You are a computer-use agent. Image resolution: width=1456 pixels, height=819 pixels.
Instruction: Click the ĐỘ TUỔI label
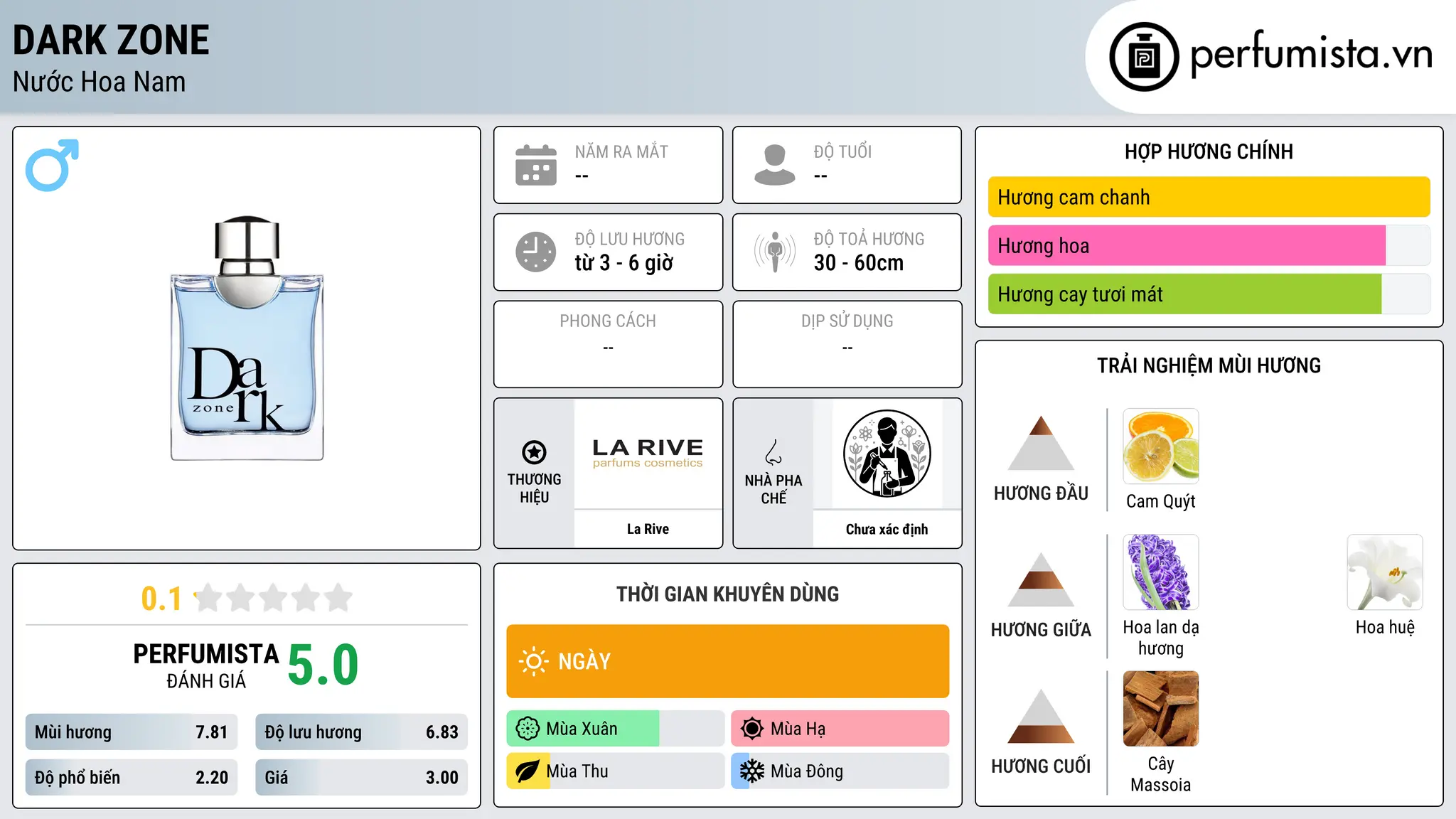pos(842,151)
